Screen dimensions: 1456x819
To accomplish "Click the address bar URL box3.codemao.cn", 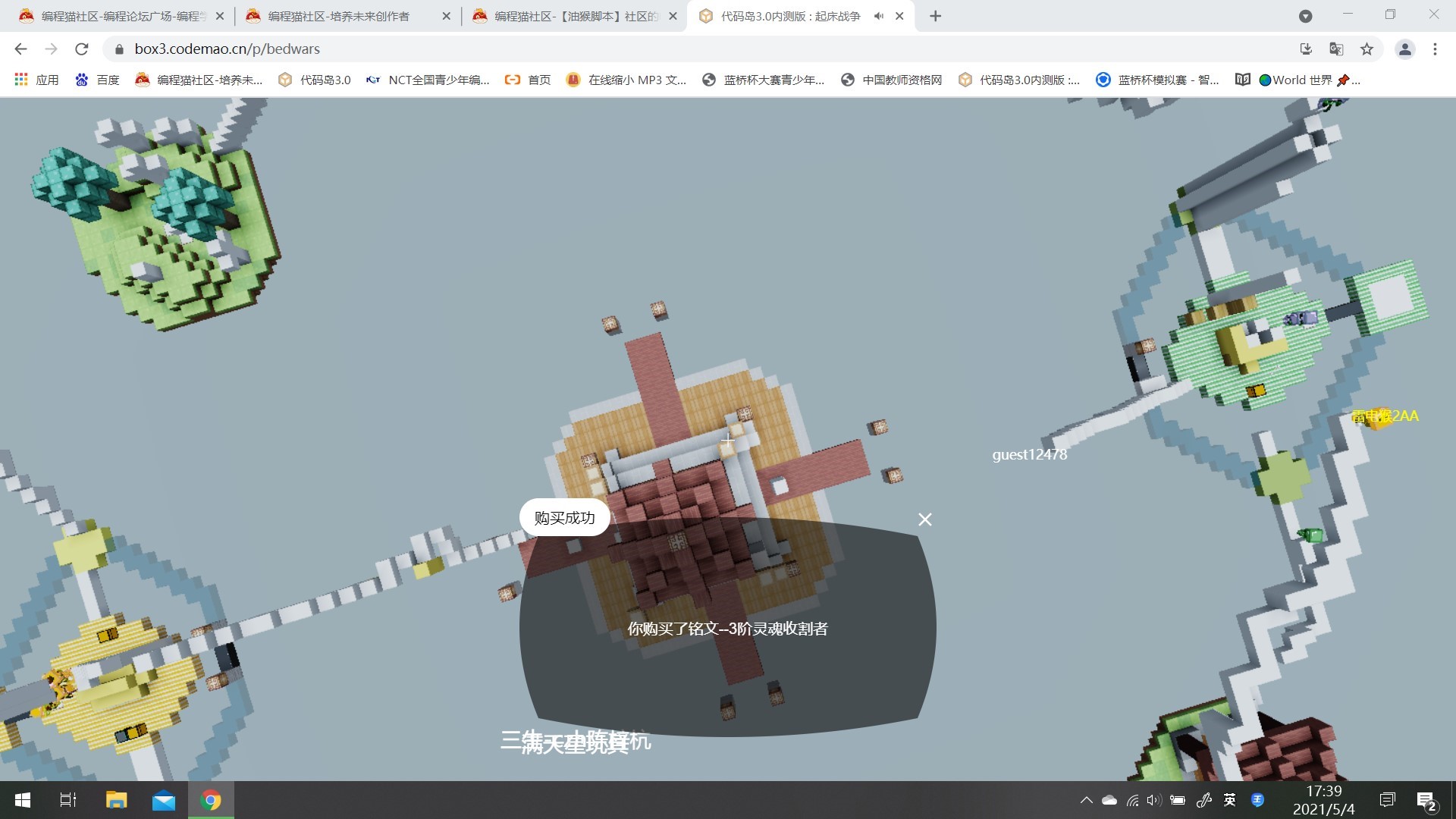I will pyautogui.click(x=227, y=49).
